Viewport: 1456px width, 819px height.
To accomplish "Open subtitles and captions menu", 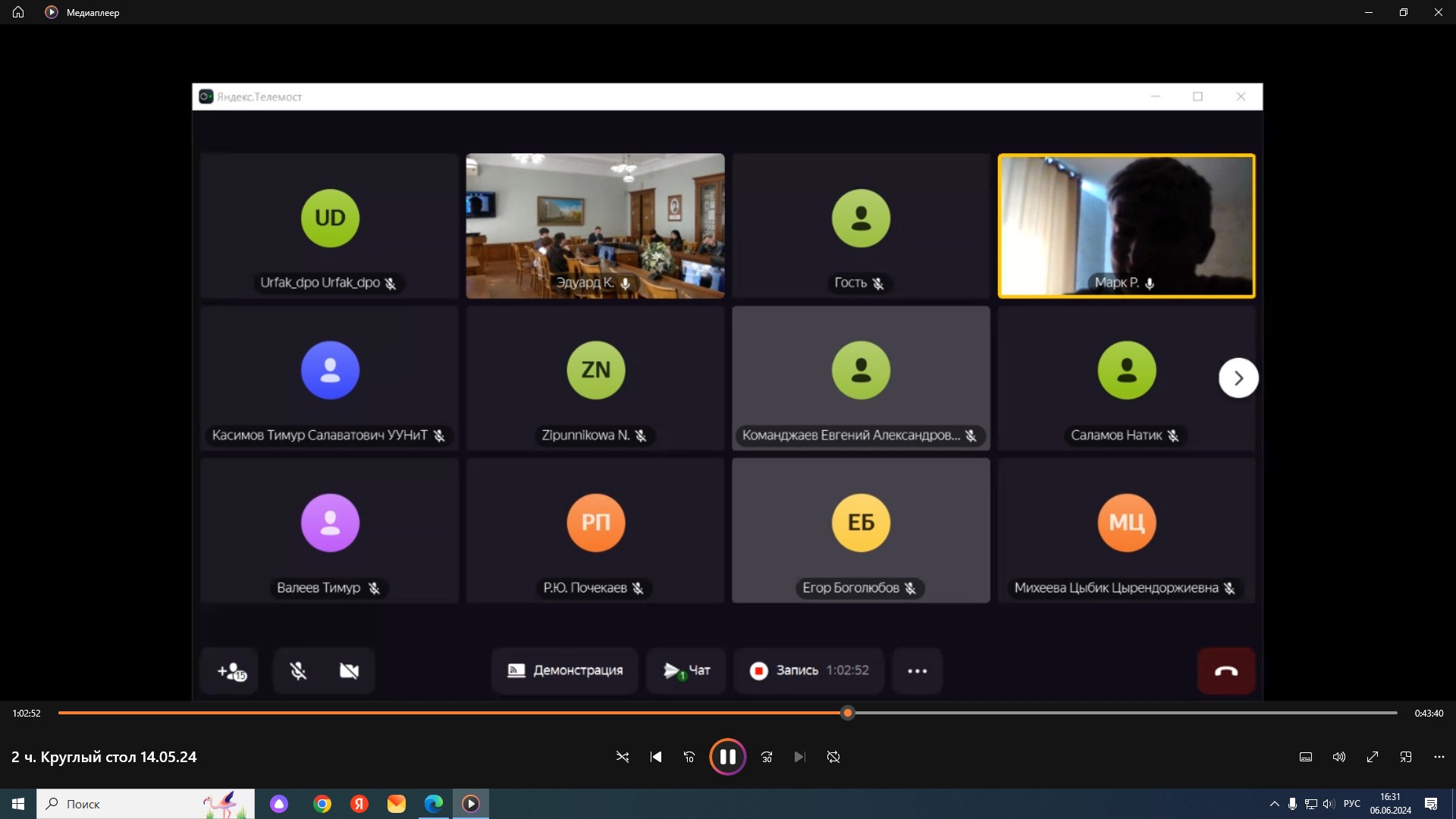I will 1306,757.
